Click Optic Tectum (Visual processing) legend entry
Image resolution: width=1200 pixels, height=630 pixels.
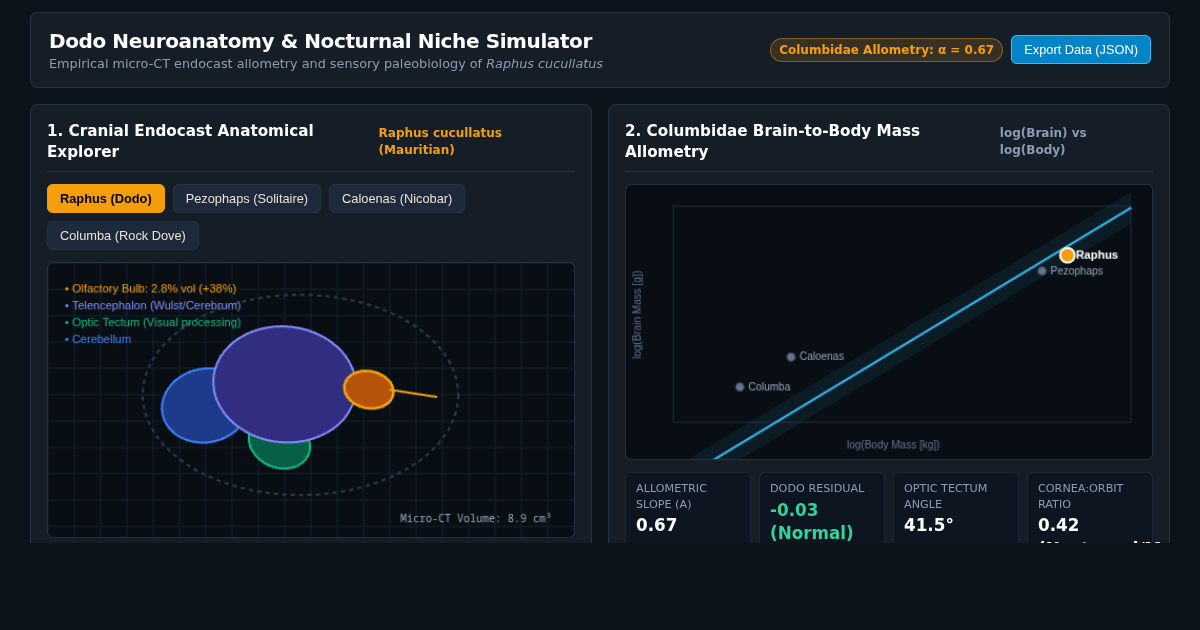pyautogui.click(x=153, y=322)
